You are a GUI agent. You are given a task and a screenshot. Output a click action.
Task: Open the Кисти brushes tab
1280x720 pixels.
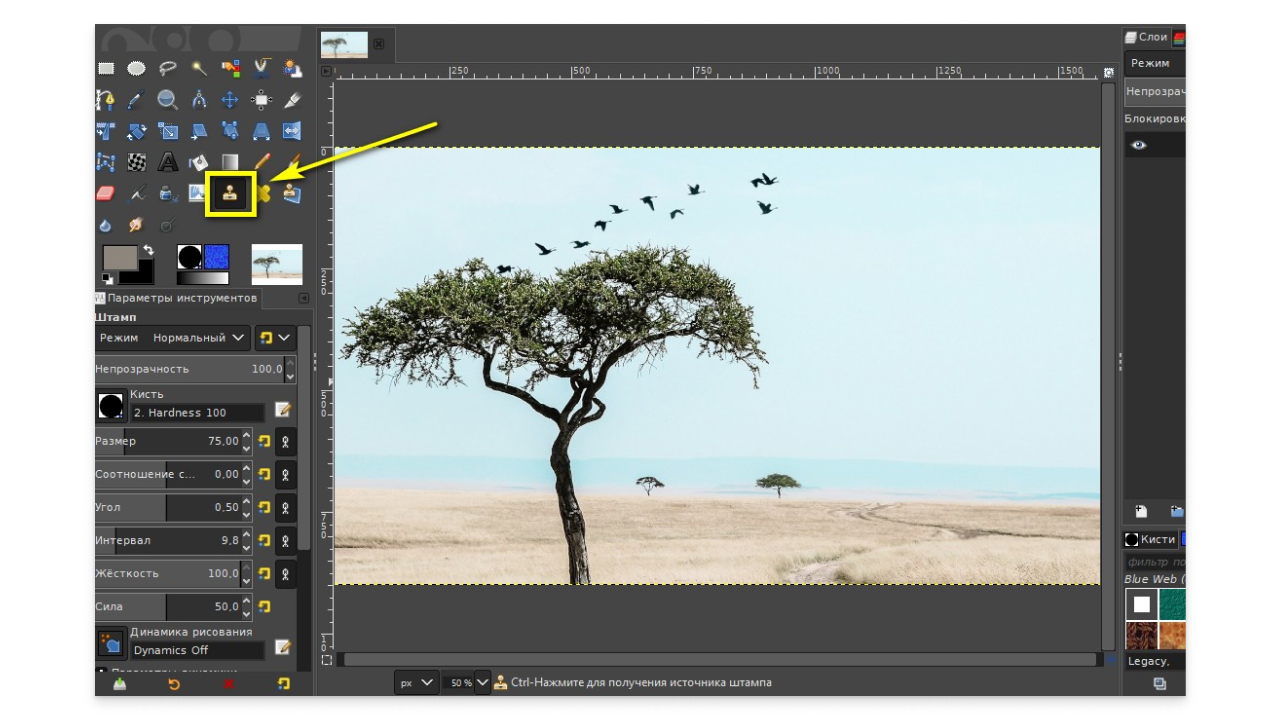click(x=1150, y=539)
